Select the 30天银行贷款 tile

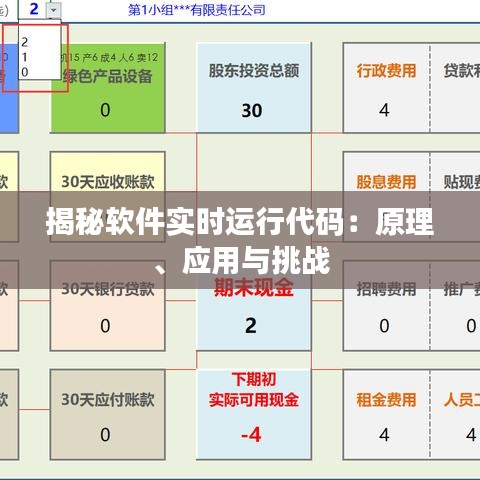[108, 306]
